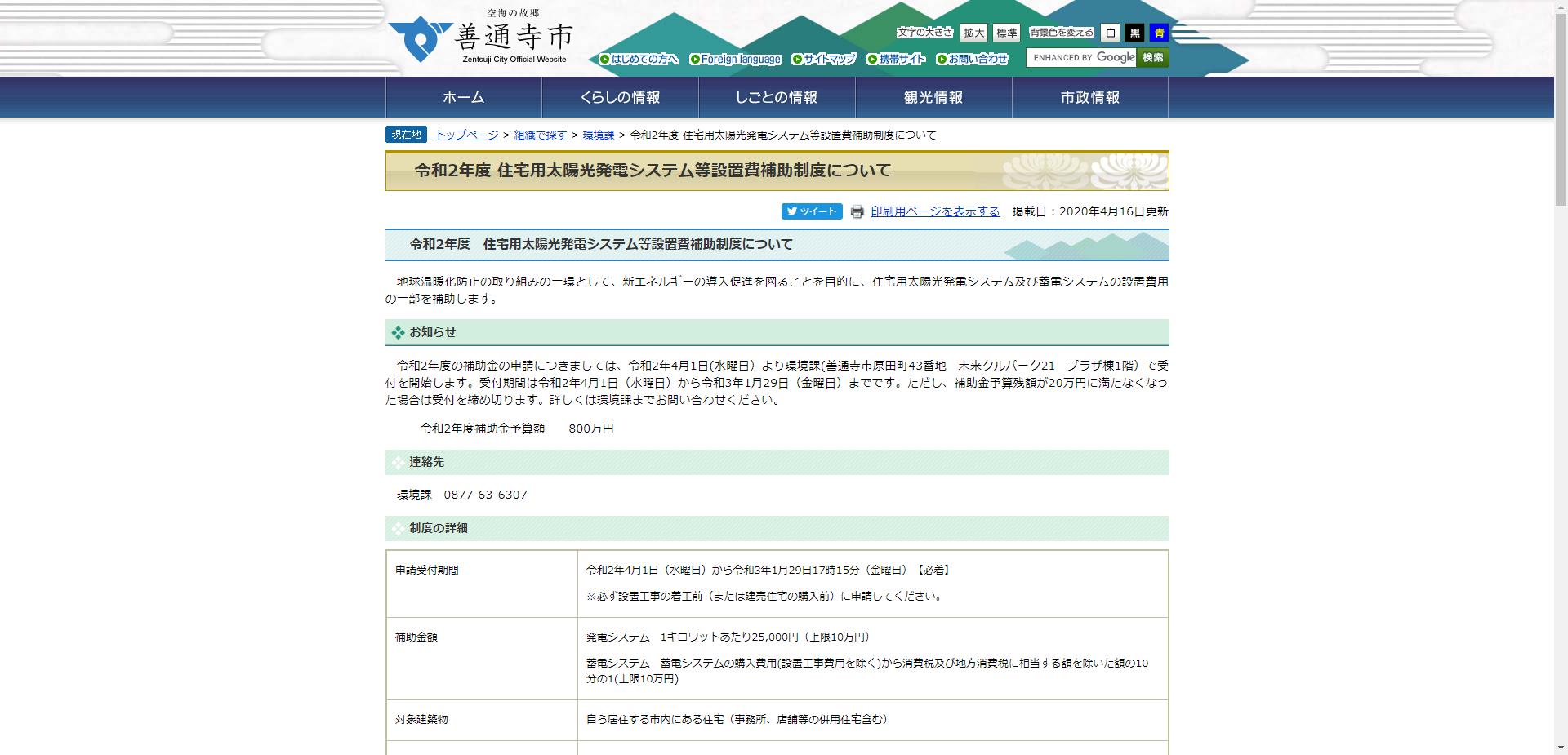1568x755 pixels.
Task: Open the 環境課 breadcrumb link
Action: [599, 135]
